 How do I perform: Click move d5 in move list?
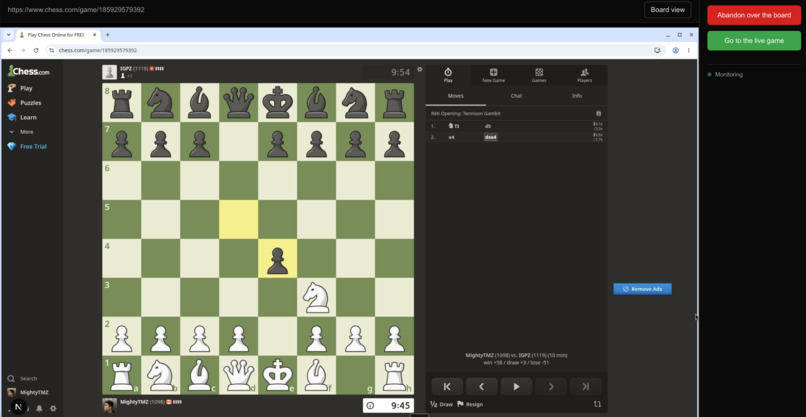point(488,125)
